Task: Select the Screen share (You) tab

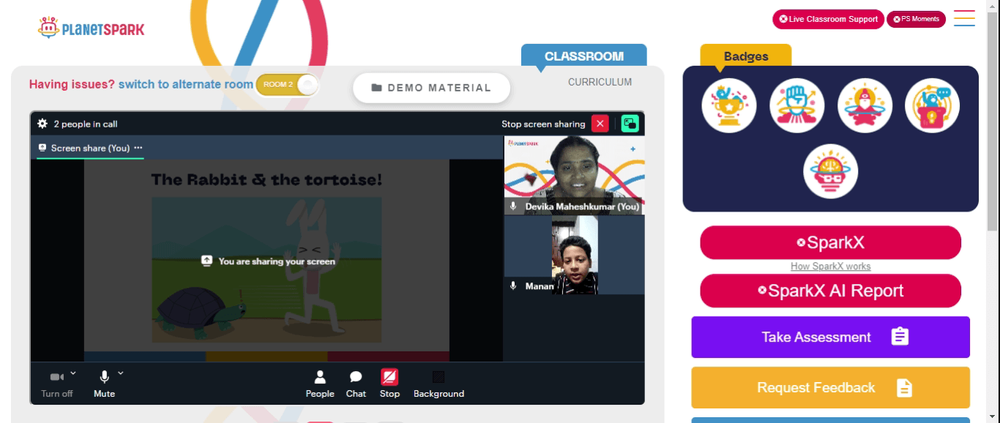Action: click(90, 148)
